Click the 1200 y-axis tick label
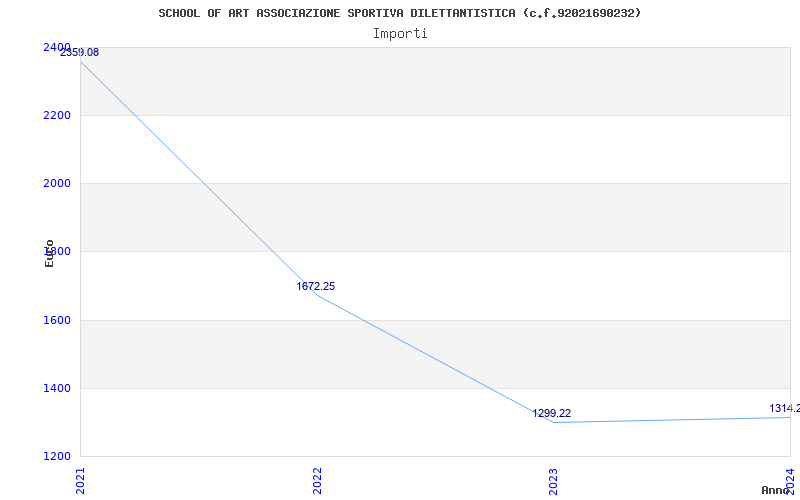Screen dimensions: 800x500 [x=57, y=457]
